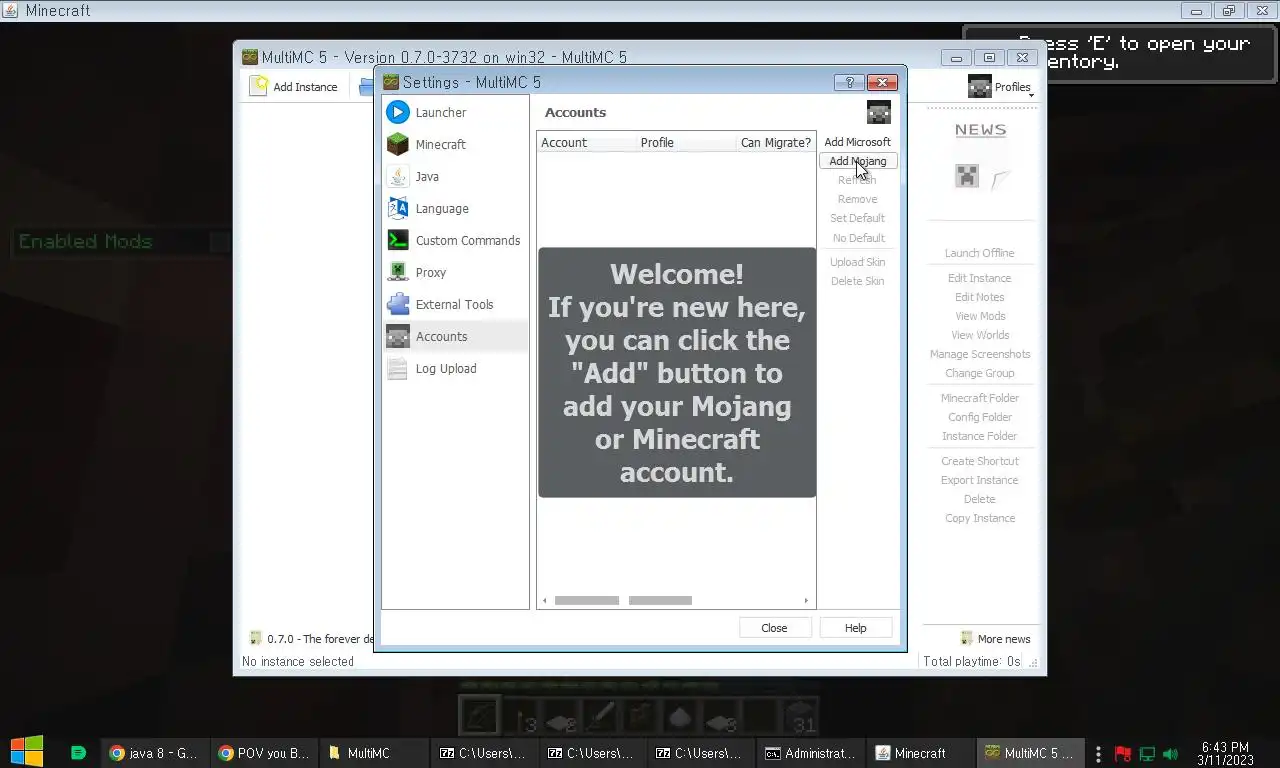Click the 0.7.0 news headline in status bar
Viewport: 1280px width, 768px height.
pyautogui.click(x=311, y=639)
